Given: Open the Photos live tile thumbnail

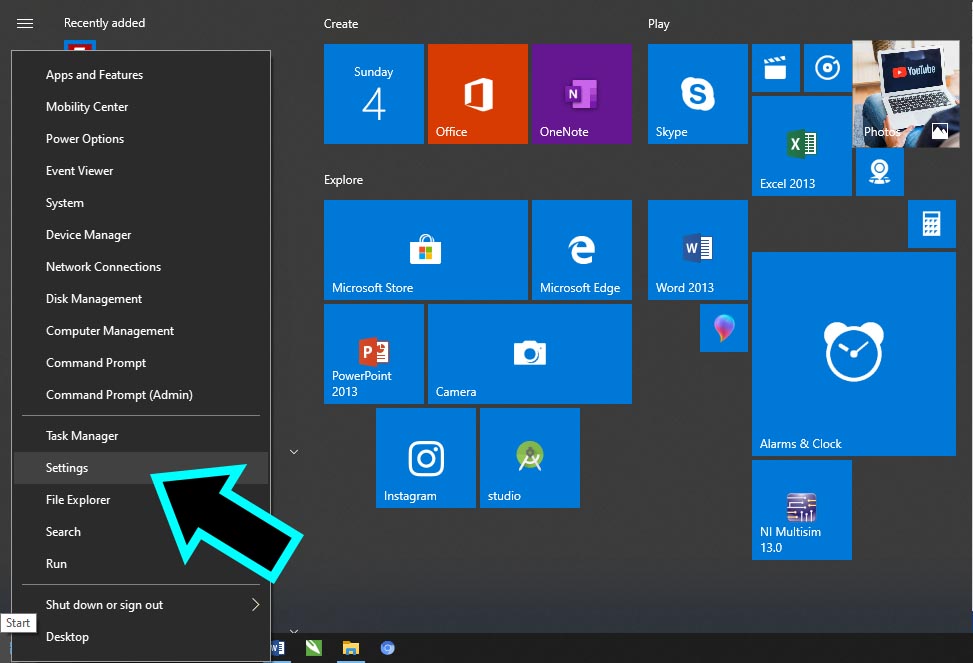Looking at the screenshot, I should click(x=904, y=94).
